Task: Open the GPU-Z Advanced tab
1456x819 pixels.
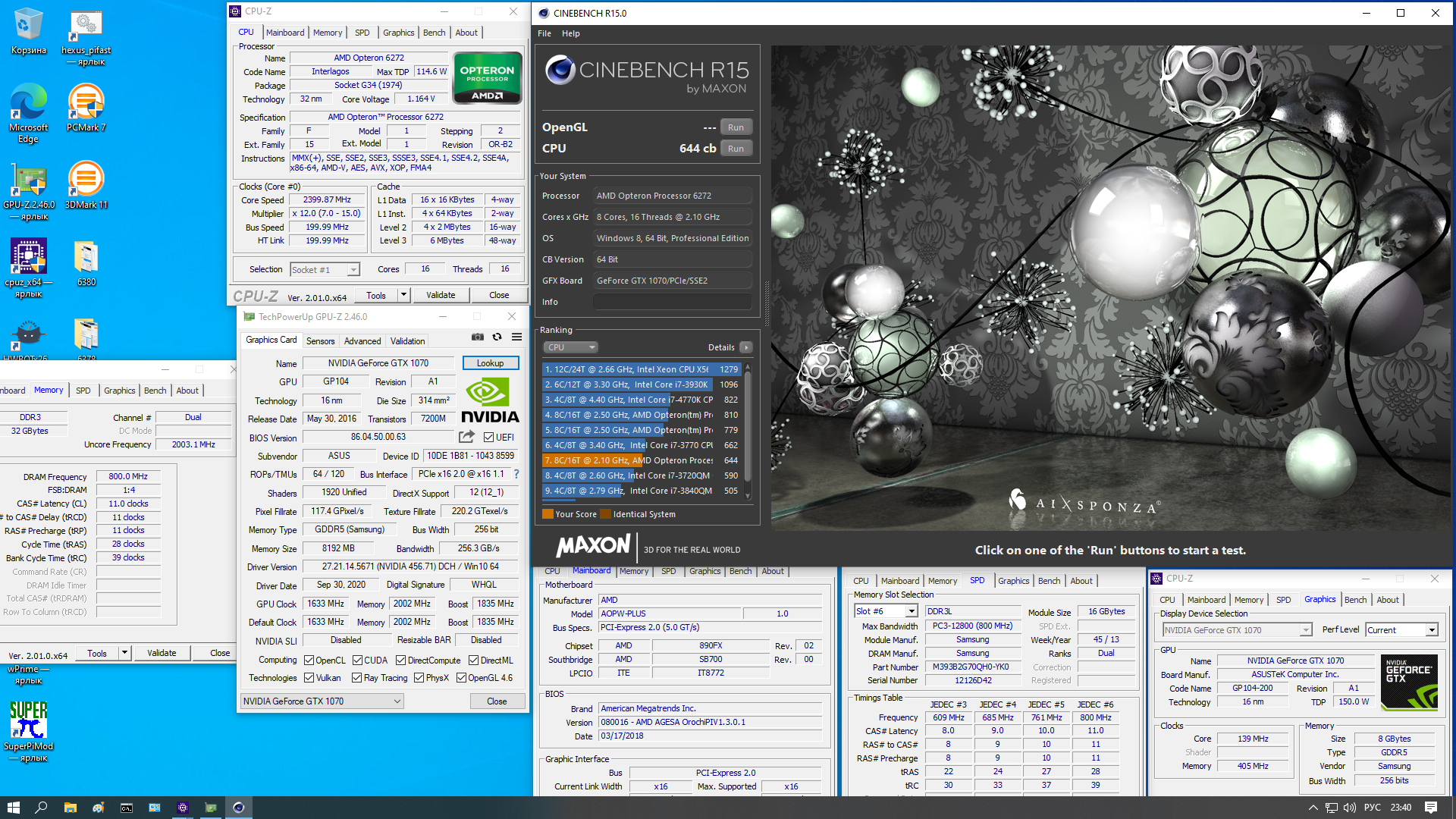Action: [362, 341]
